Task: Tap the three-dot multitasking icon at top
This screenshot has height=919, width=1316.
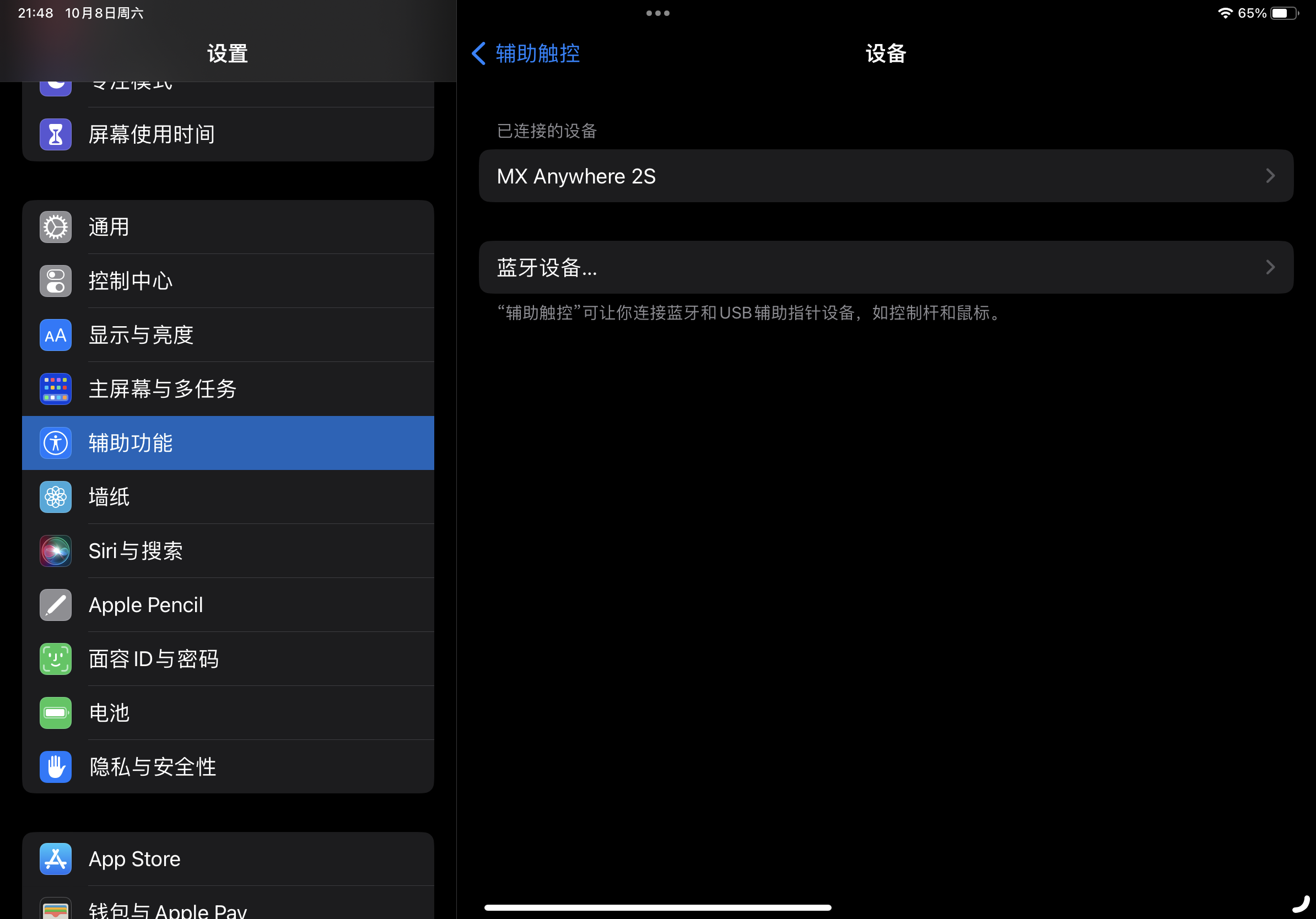Action: tap(658, 13)
